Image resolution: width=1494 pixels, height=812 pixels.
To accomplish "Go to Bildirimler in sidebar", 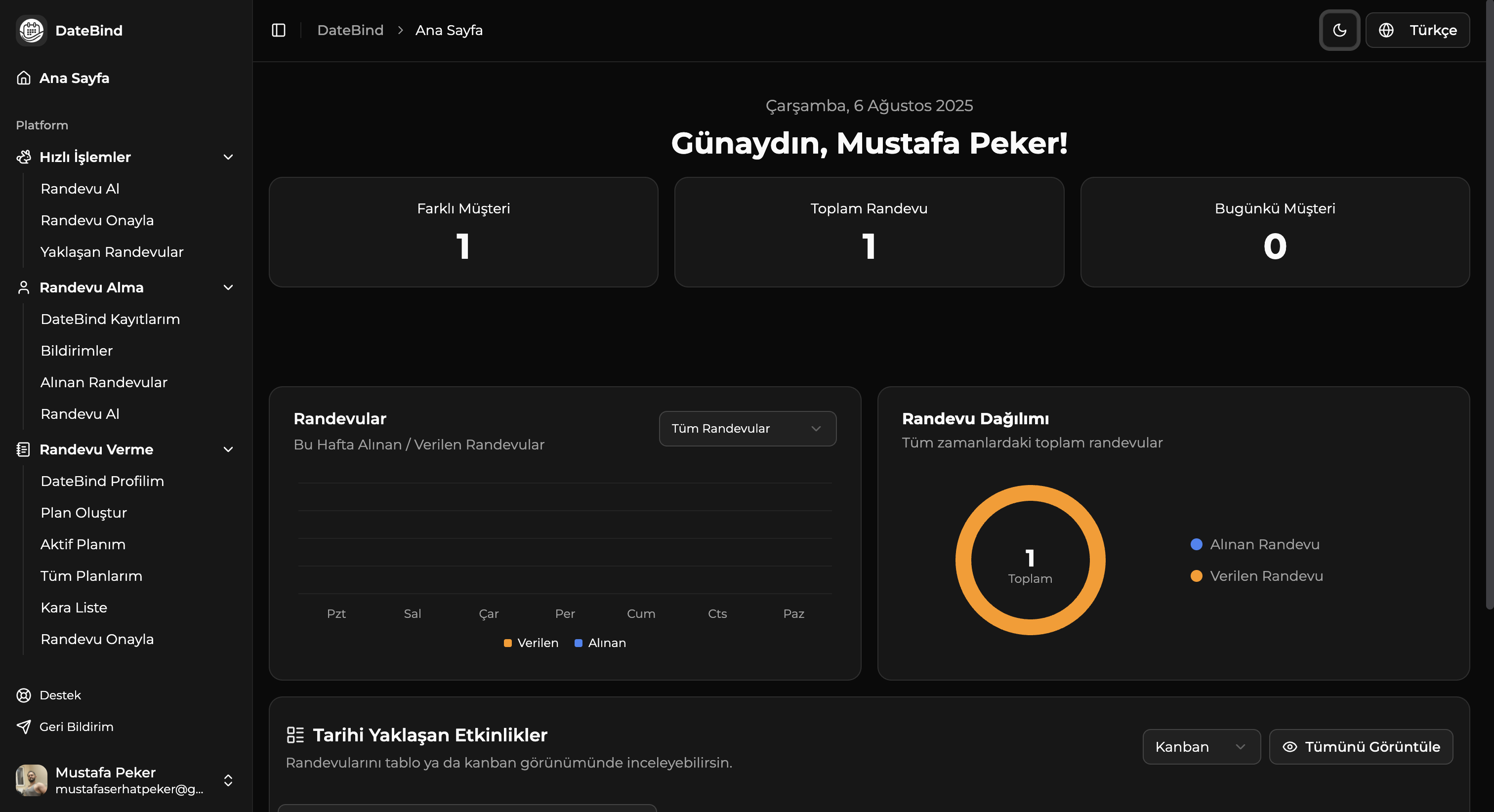I will click(x=77, y=350).
